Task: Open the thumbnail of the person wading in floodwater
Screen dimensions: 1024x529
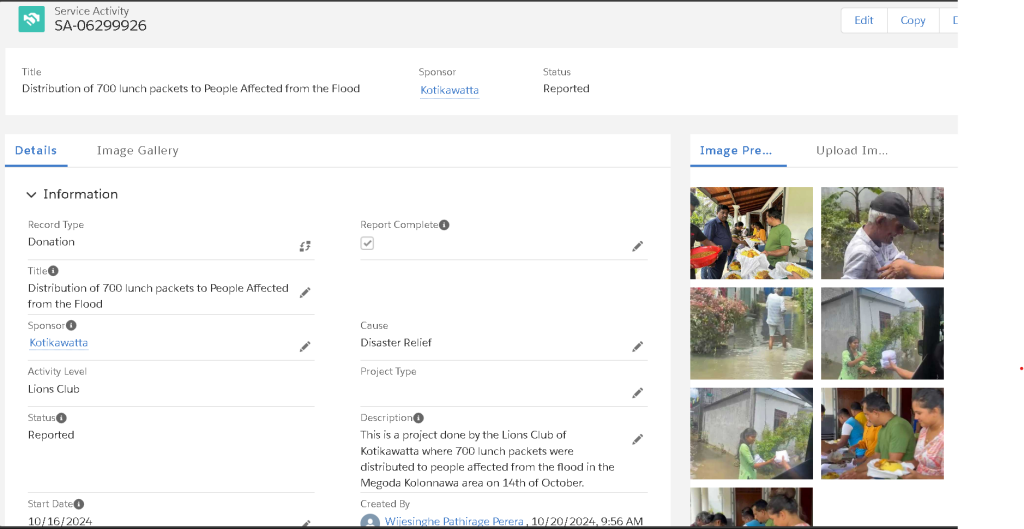Action: tap(752, 333)
